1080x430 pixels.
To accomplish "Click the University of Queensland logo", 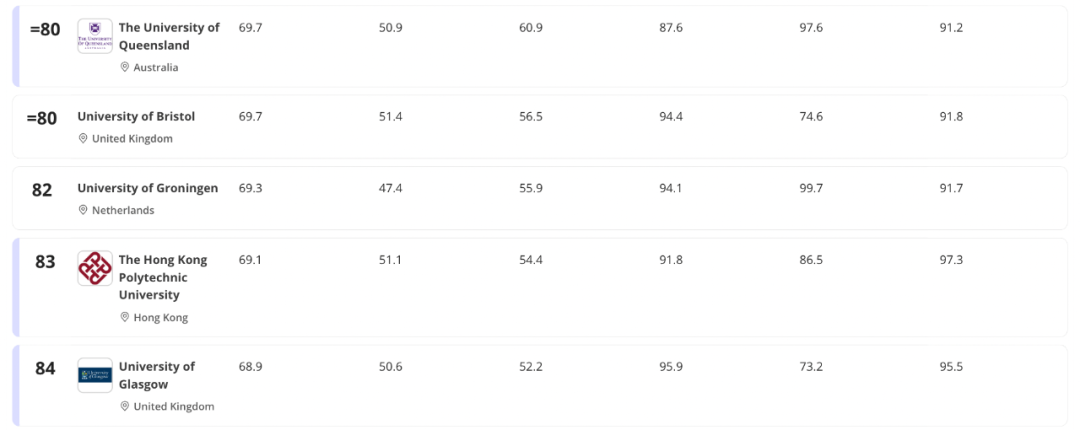I will pyautogui.click(x=95, y=36).
